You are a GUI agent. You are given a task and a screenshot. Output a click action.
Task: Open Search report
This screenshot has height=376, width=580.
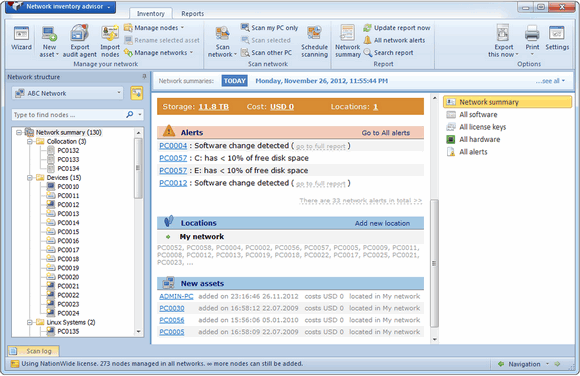388,53
